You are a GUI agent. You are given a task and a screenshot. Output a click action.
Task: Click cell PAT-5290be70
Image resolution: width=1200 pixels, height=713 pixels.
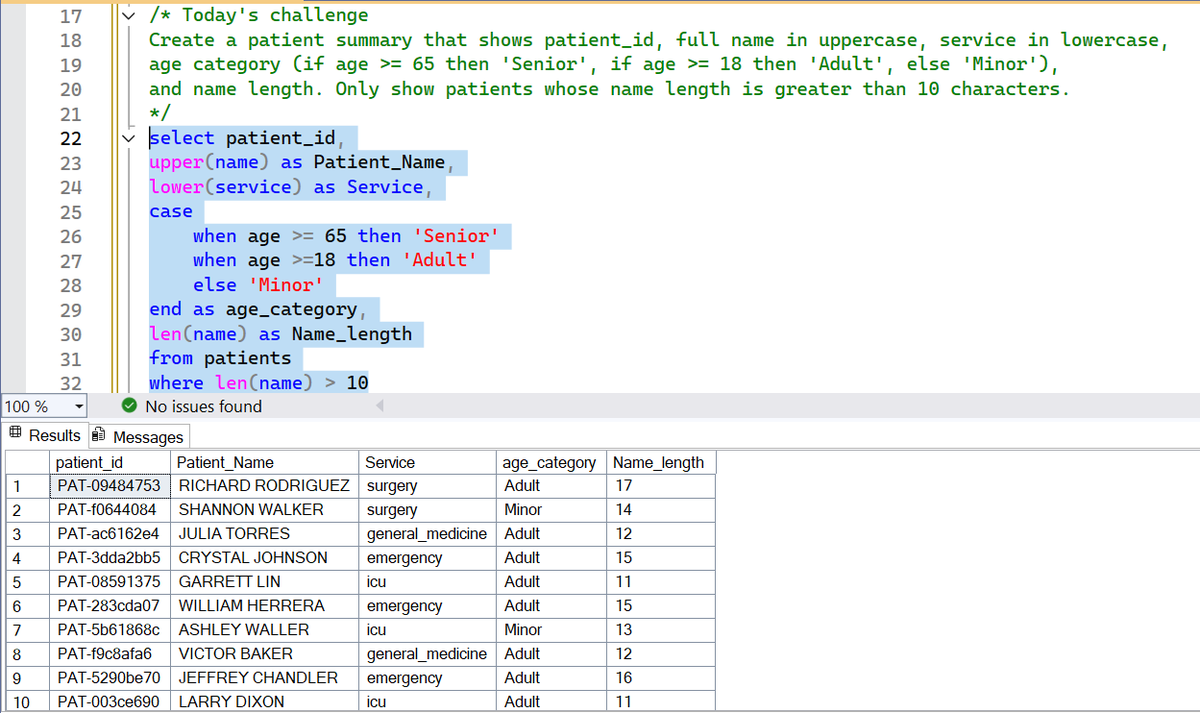click(x=110, y=678)
